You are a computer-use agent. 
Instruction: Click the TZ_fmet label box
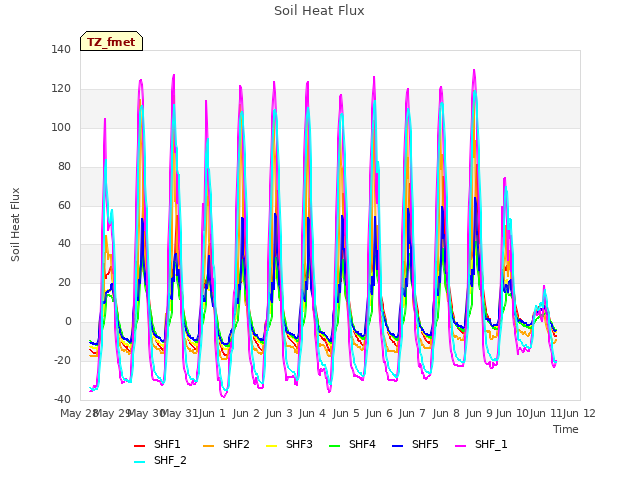[111, 41]
